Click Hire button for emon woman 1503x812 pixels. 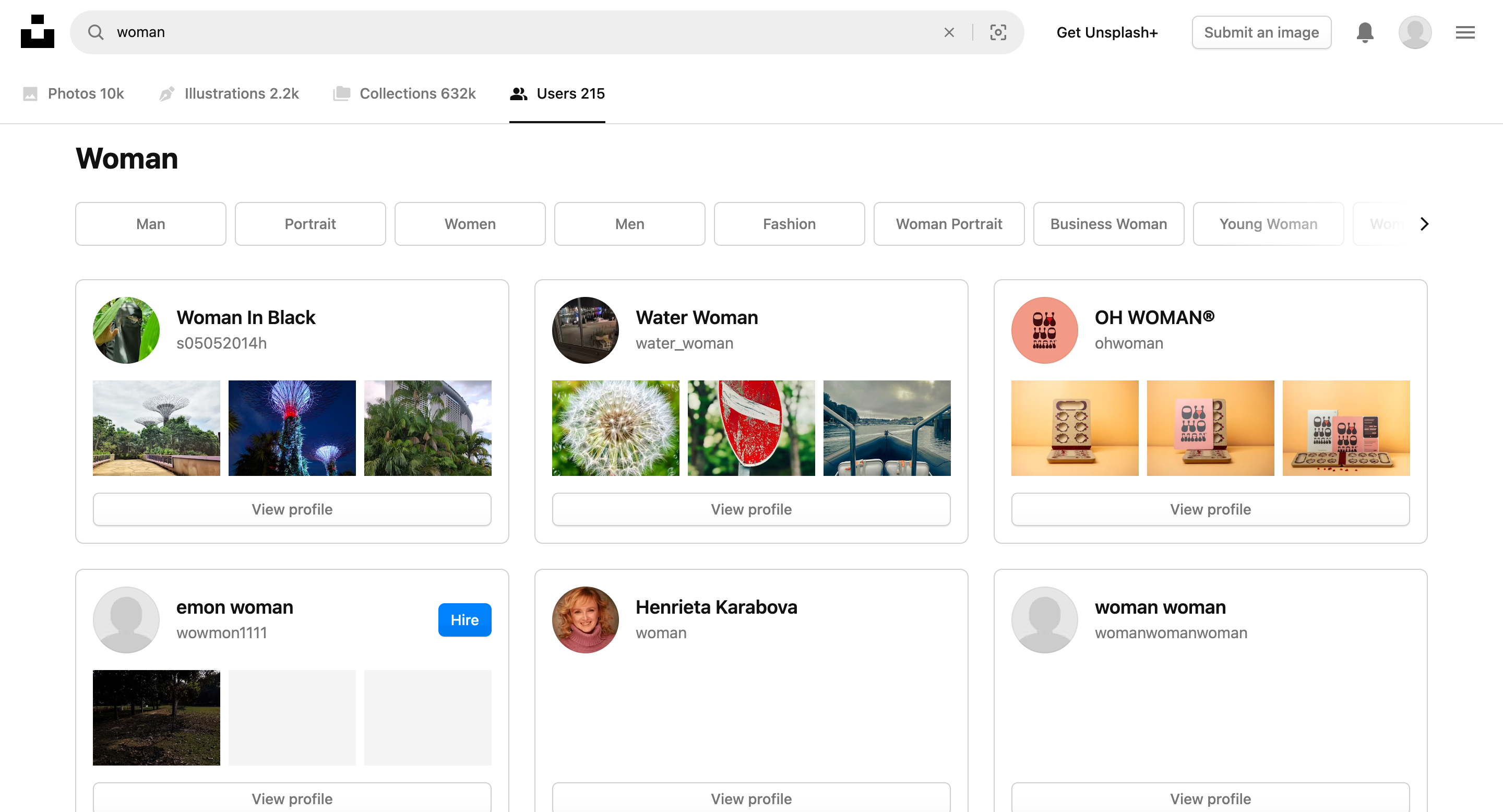(x=464, y=619)
